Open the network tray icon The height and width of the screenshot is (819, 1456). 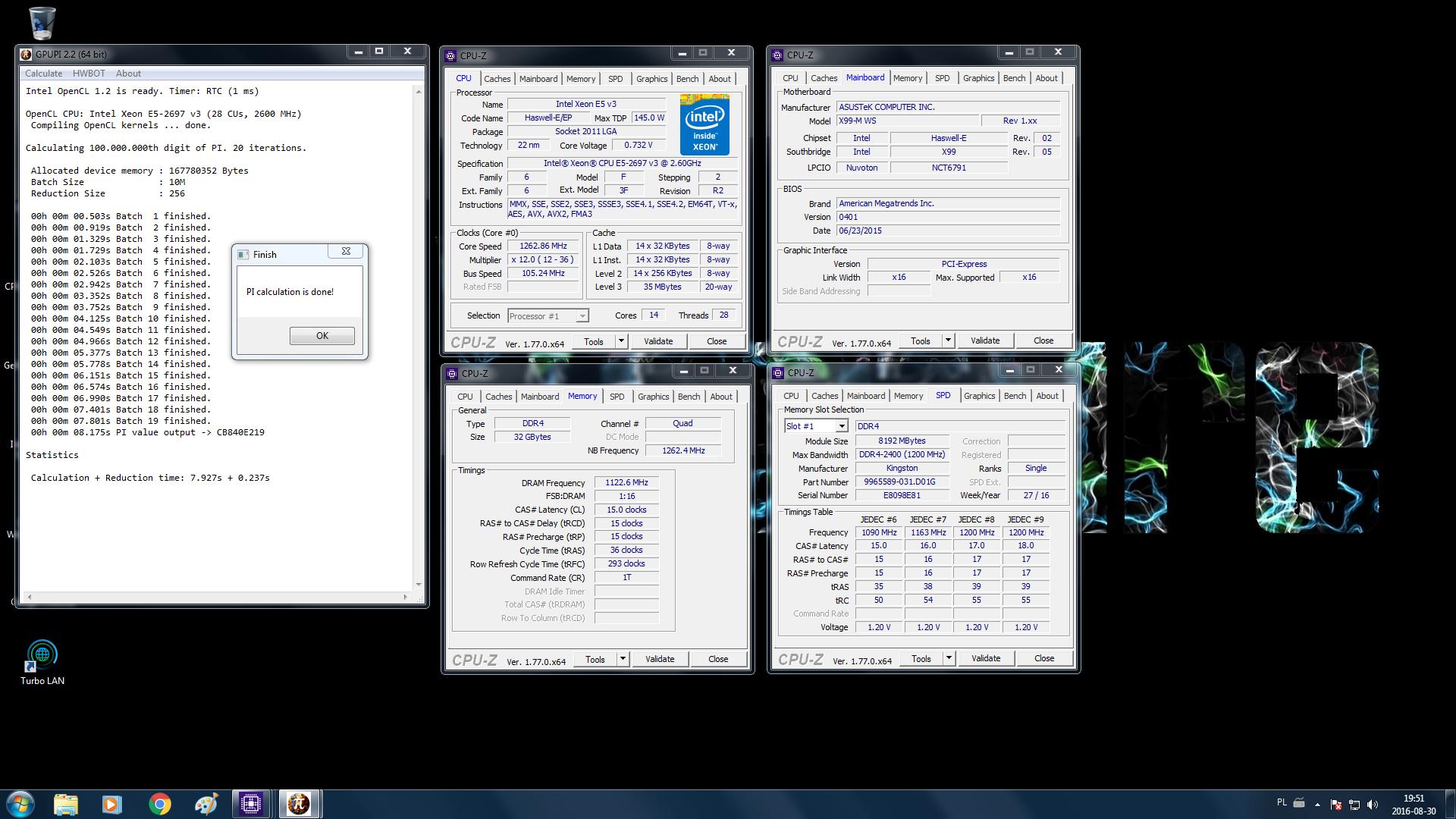(1354, 804)
